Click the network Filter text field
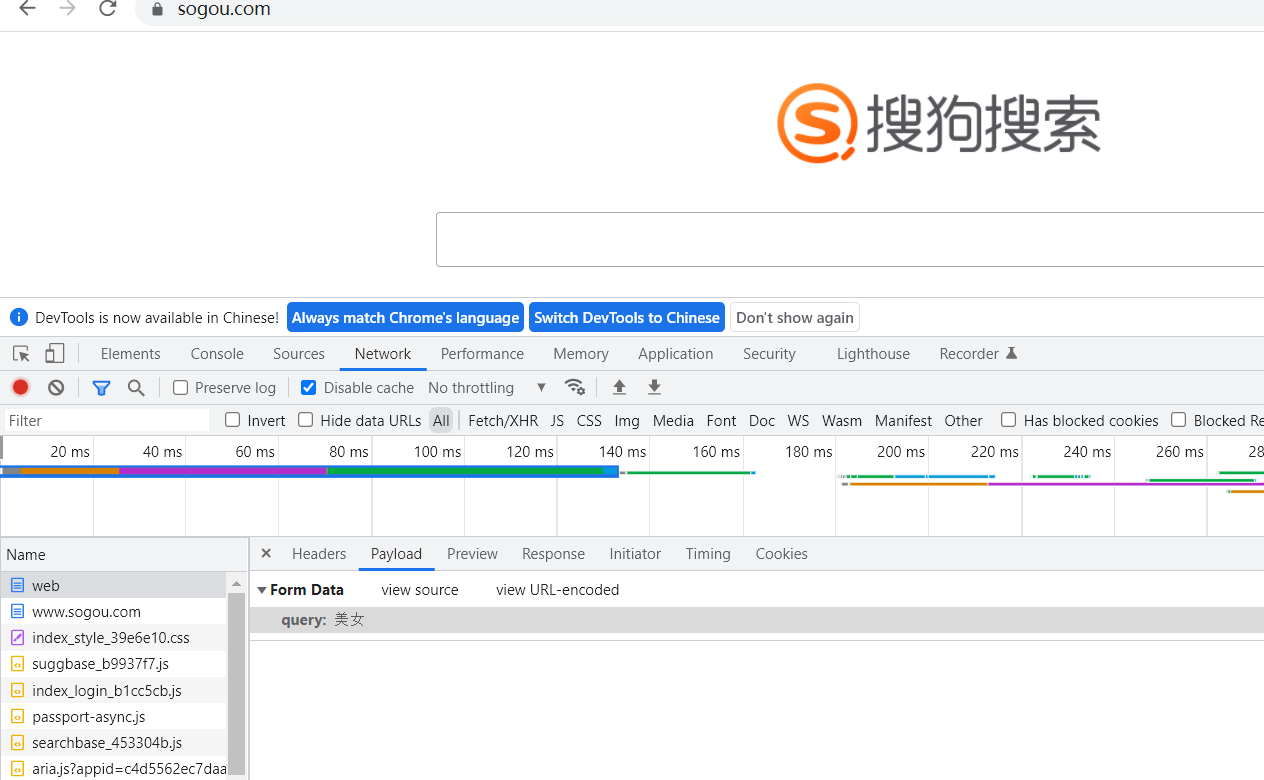The width and height of the screenshot is (1264, 780). 107,421
